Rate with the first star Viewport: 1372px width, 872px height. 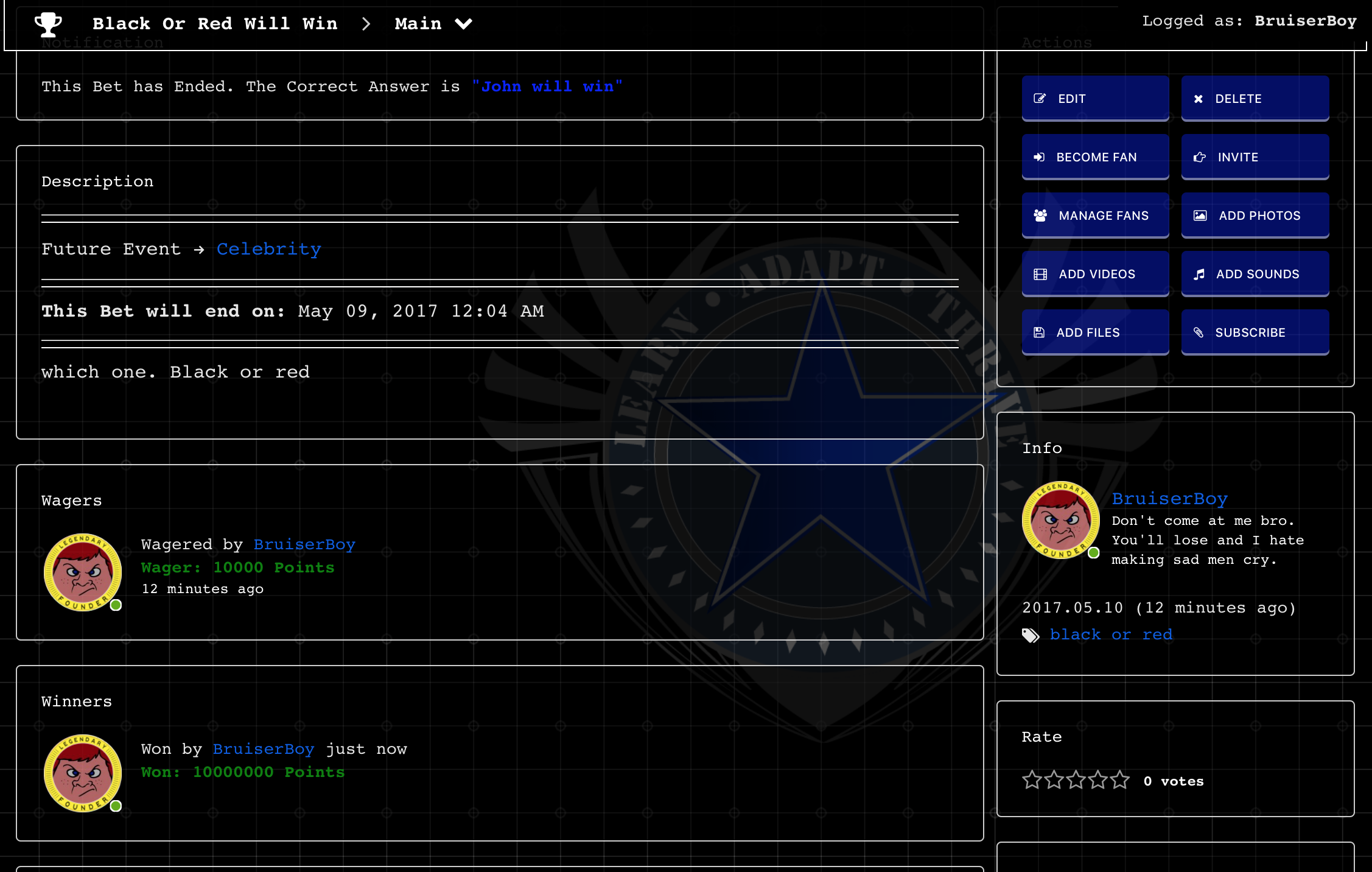1032,780
